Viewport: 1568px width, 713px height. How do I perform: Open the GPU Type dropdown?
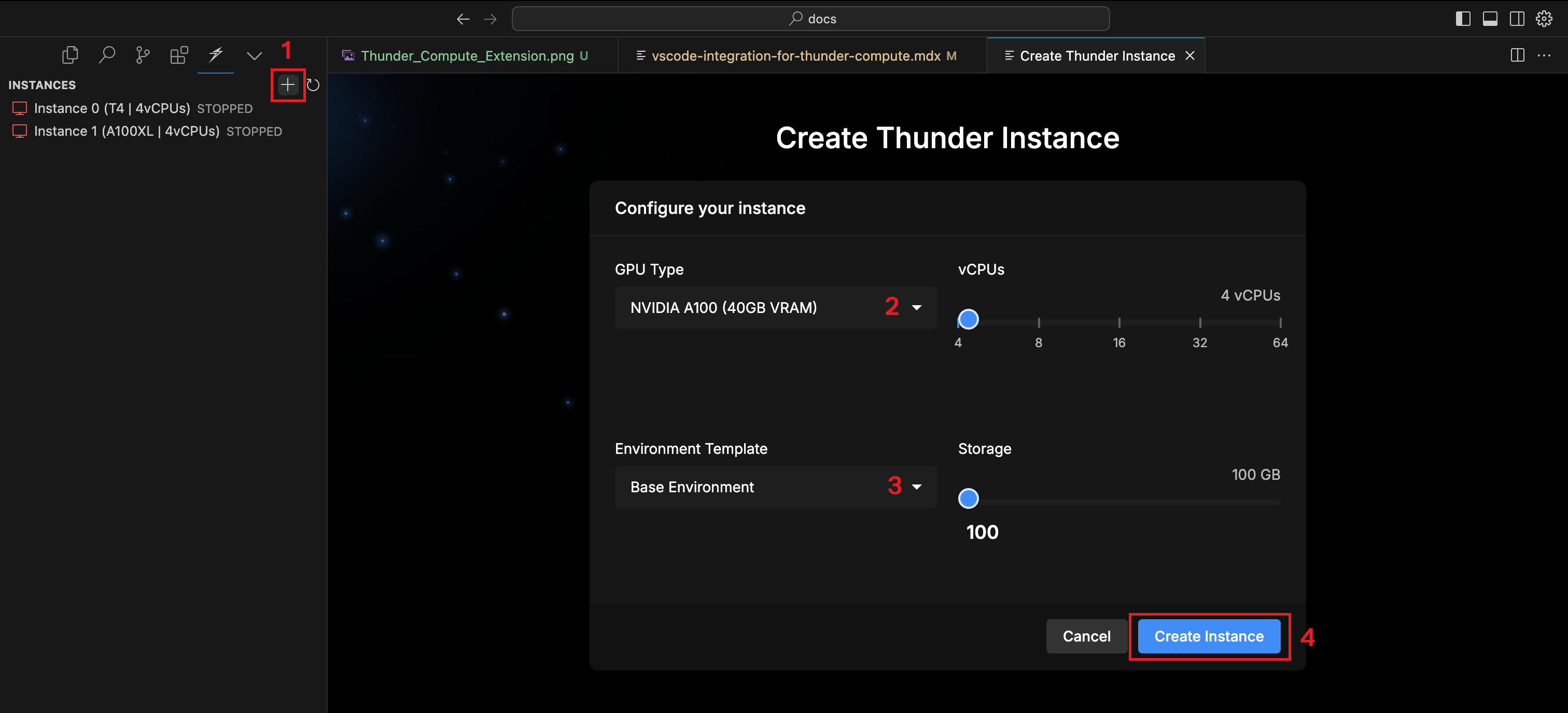coord(776,308)
